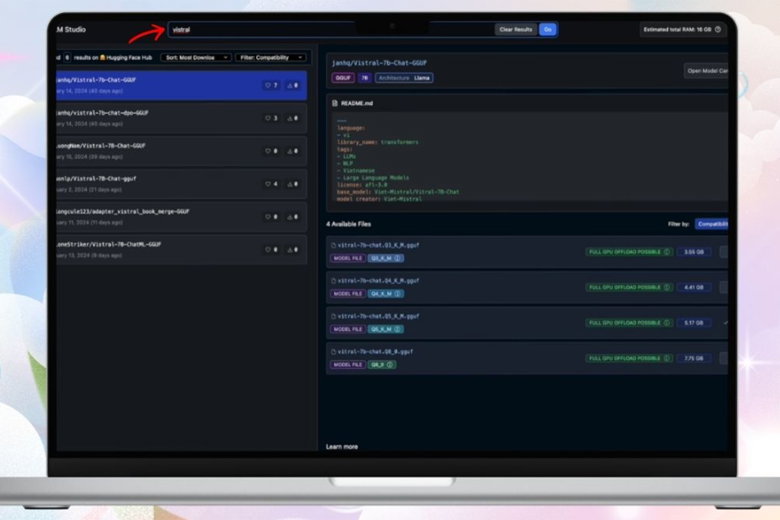Image resolution: width=780 pixels, height=520 pixels.
Task: Click the Hugging Face Hub emoji icon
Action: (x=102, y=58)
